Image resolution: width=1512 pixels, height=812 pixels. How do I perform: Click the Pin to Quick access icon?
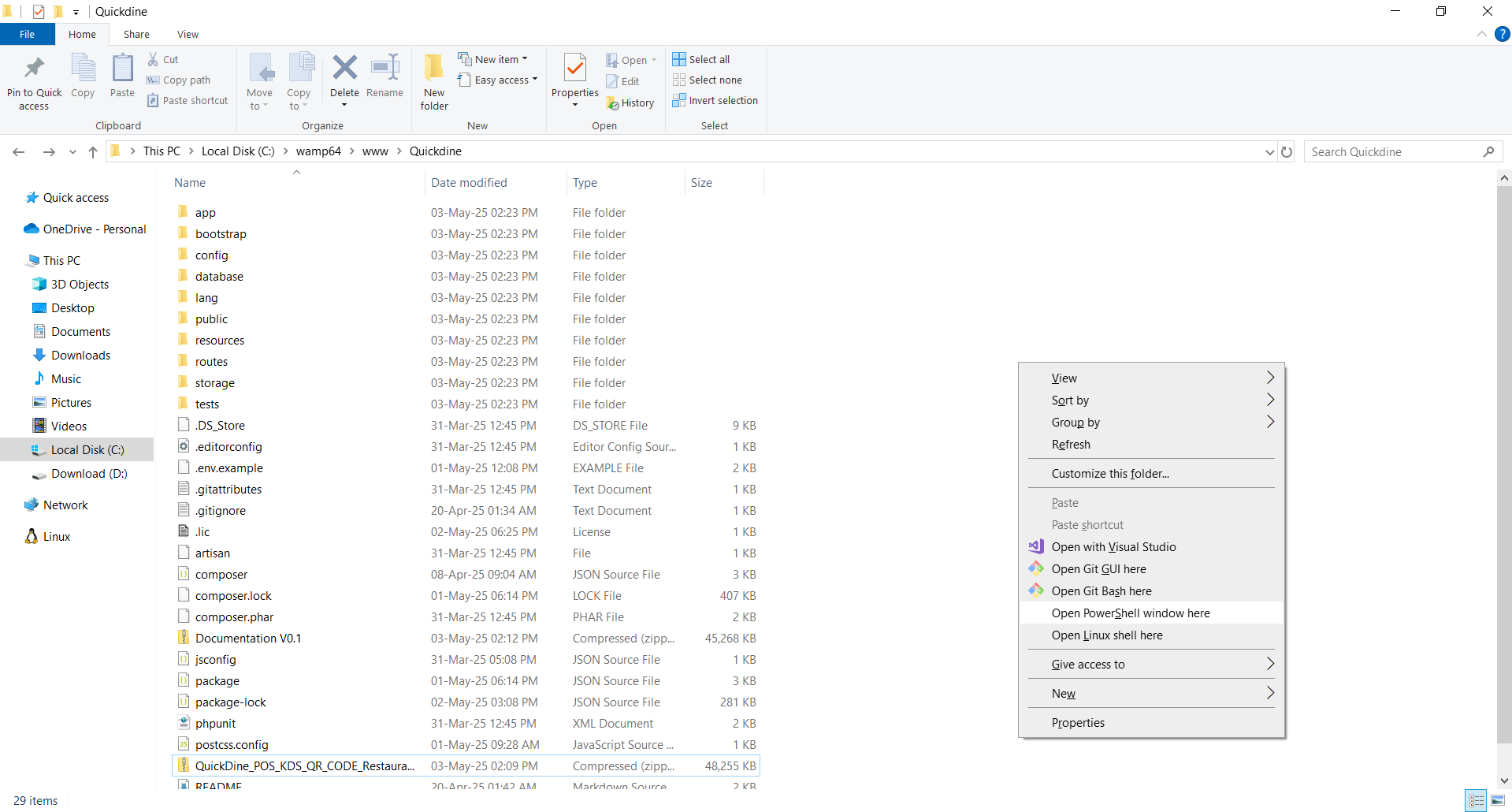point(34,69)
